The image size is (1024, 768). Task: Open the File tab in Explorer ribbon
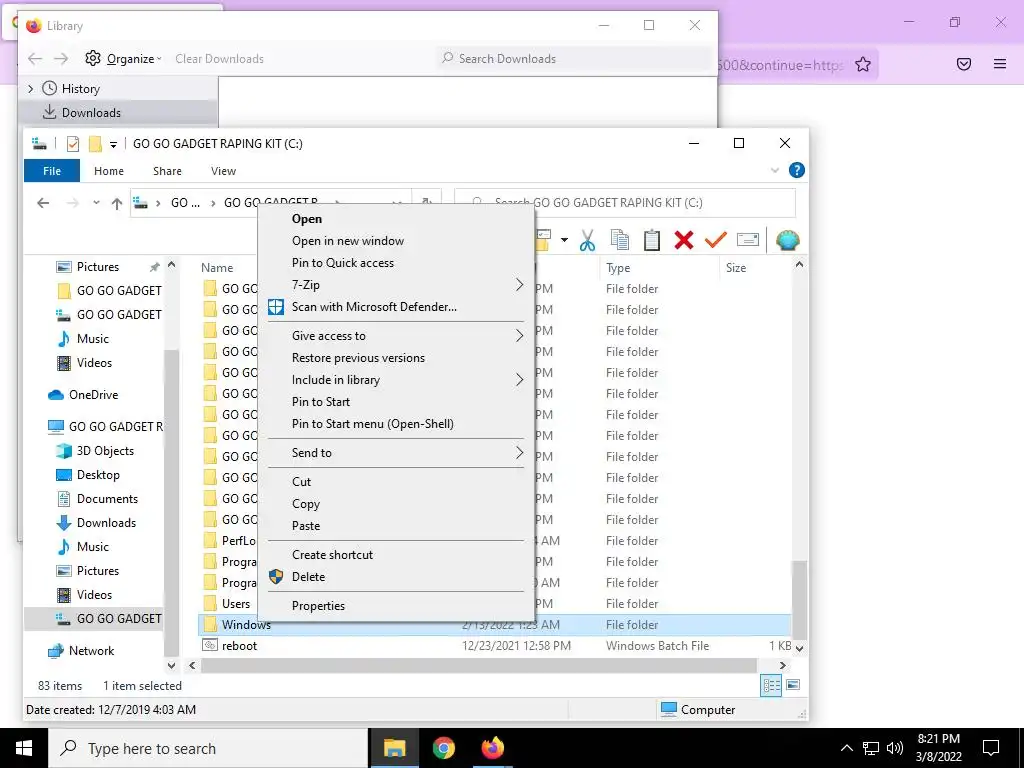point(52,171)
